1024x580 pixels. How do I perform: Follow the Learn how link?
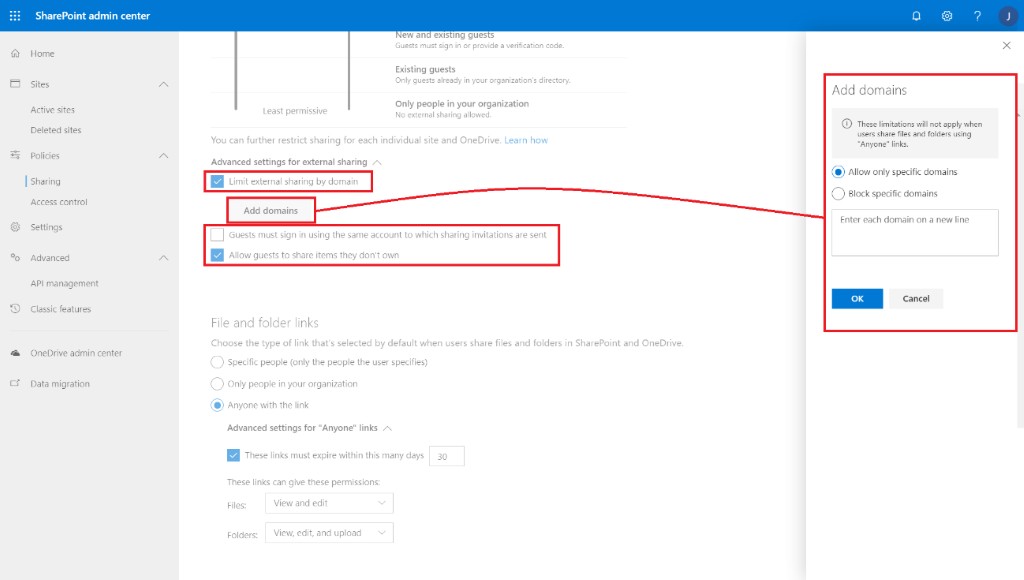click(x=526, y=140)
